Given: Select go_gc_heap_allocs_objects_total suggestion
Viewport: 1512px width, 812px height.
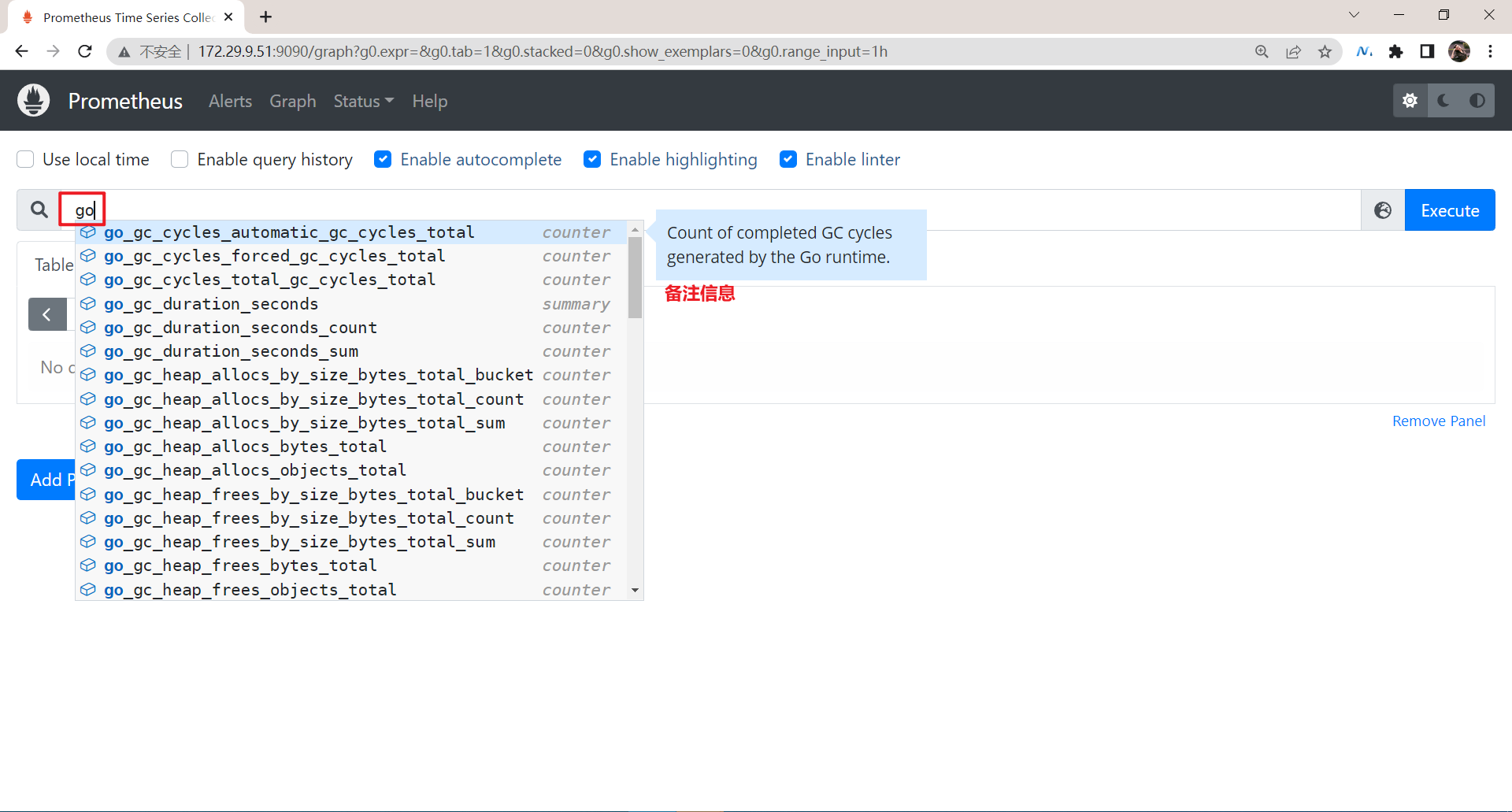Looking at the screenshot, I should pos(353,470).
